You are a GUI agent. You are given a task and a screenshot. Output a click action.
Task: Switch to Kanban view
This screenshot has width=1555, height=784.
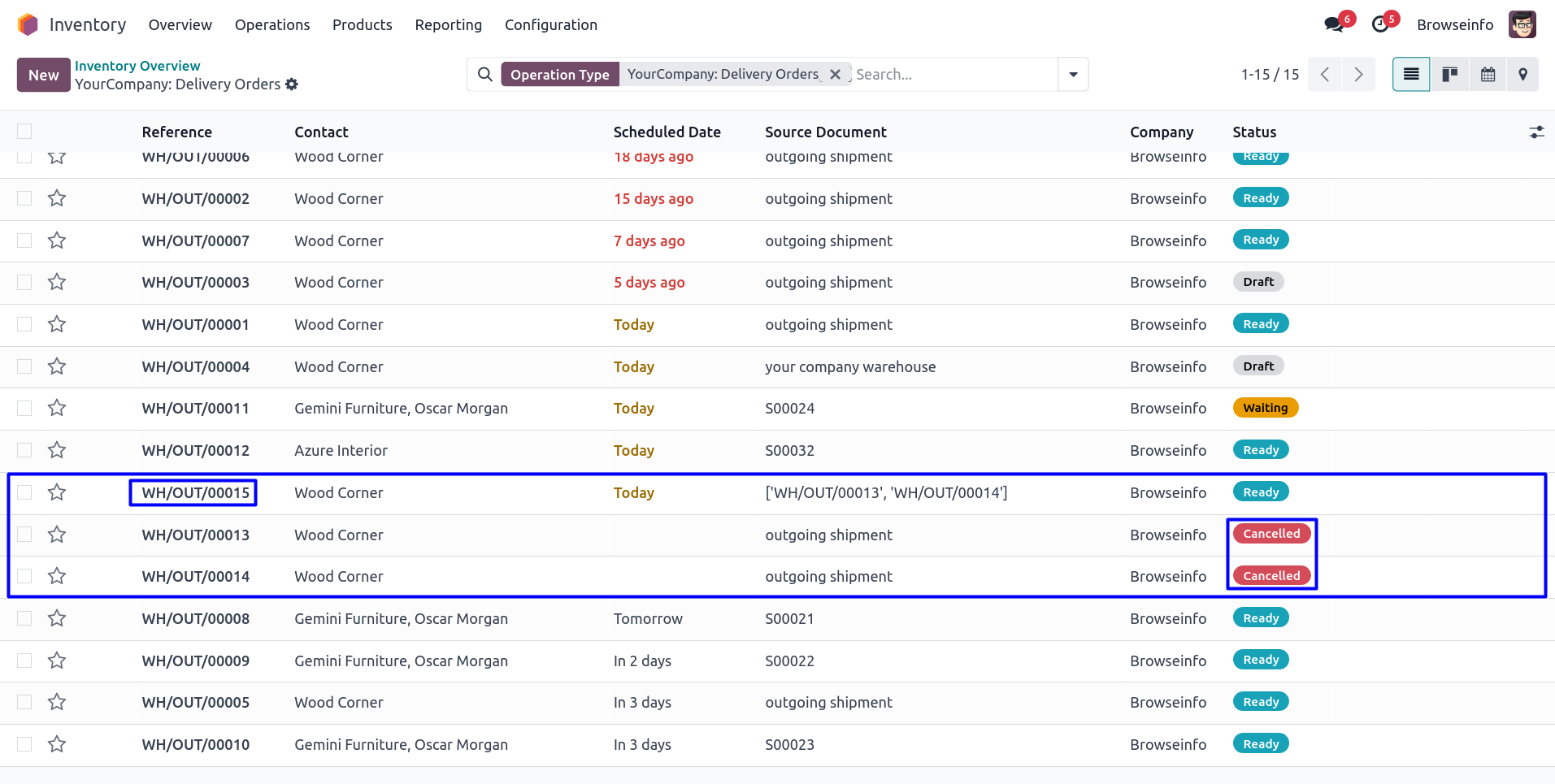[x=1449, y=75]
